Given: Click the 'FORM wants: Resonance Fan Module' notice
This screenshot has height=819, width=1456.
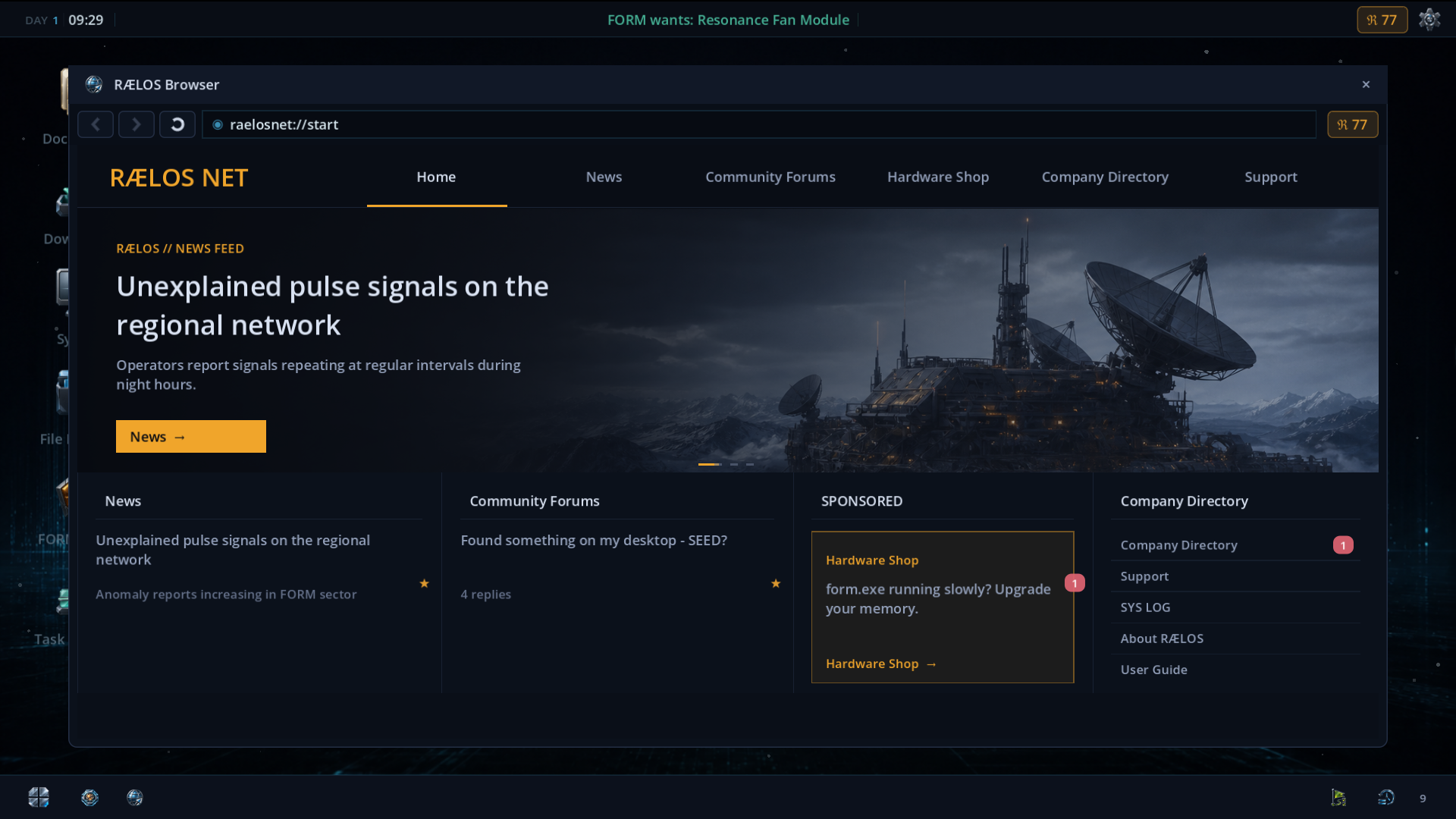Looking at the screenshot, I should pos(728,20).
